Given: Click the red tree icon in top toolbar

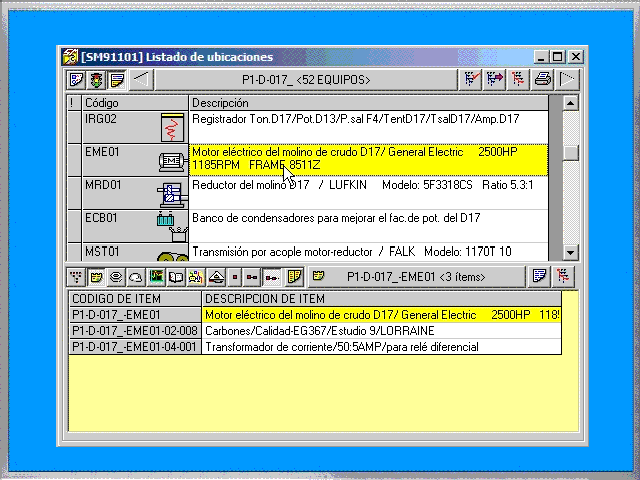Looking at the screenshot, I should coord(518,79).
